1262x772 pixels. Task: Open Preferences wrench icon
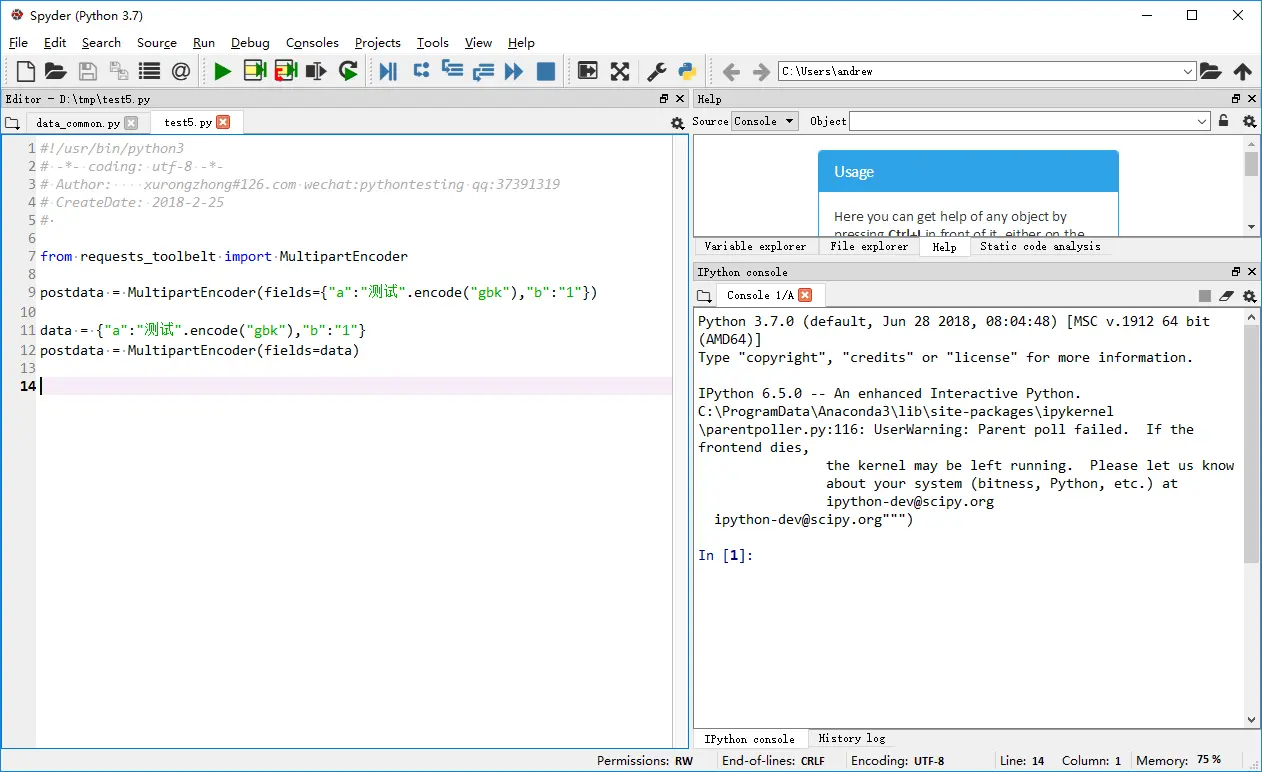(657, 71)
